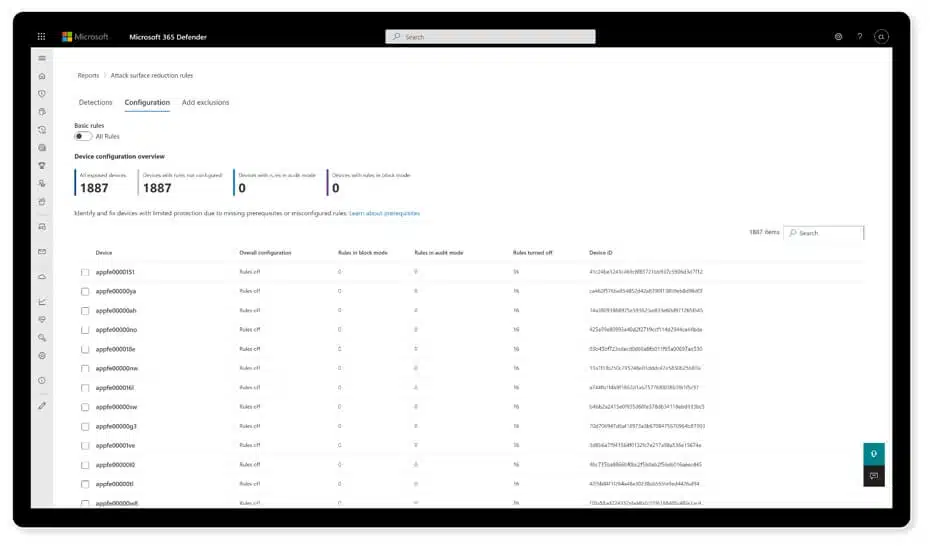
Task: Go to Home in the left sidebar
Action: [x=42, y=76]
